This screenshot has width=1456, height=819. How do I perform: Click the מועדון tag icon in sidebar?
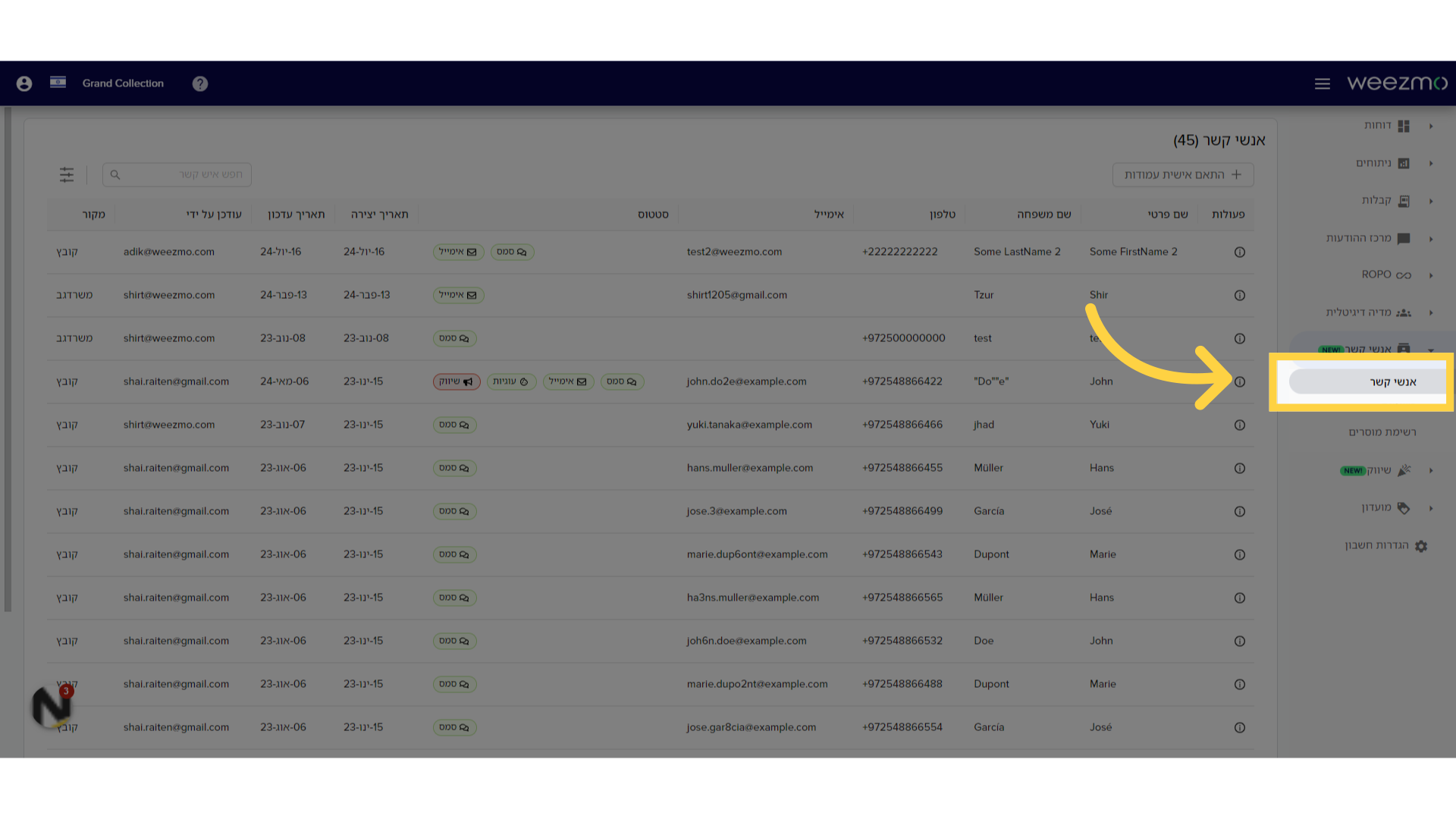click(x=1404, y=508)
